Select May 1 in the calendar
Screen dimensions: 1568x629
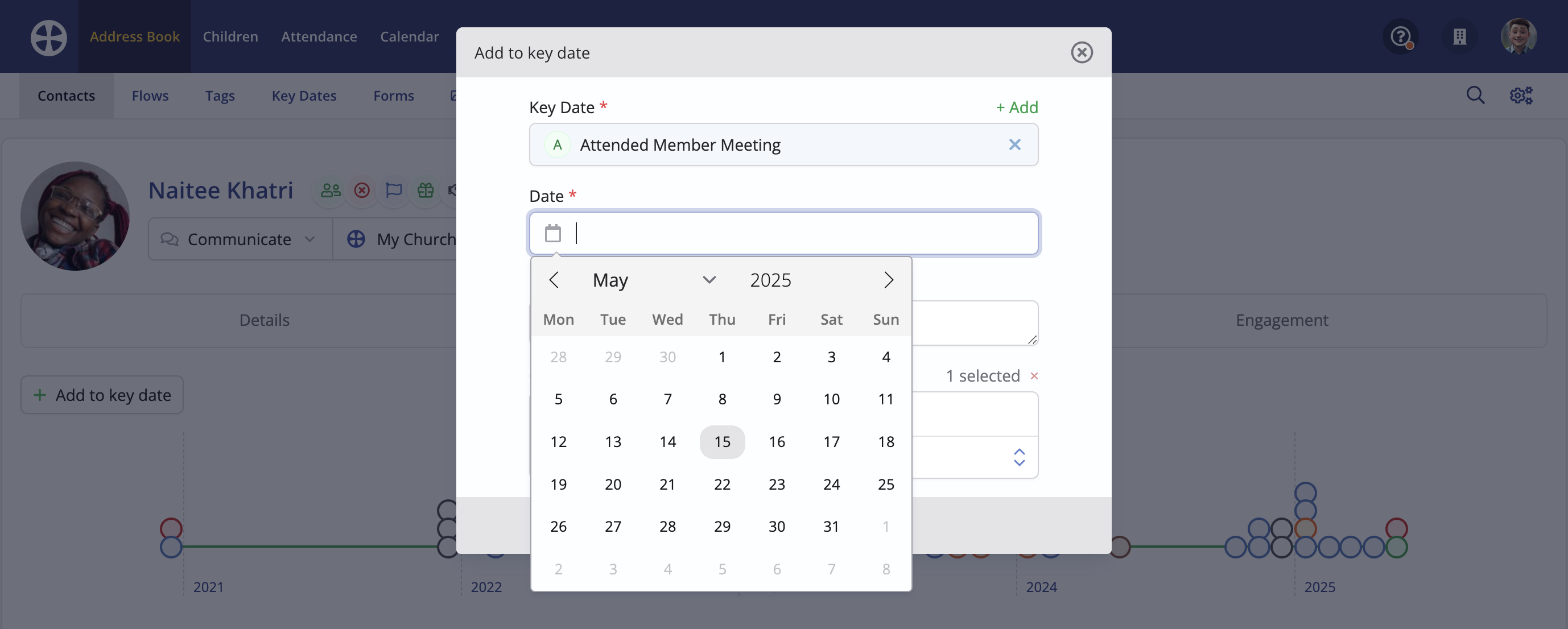click(x=722, y=357)
